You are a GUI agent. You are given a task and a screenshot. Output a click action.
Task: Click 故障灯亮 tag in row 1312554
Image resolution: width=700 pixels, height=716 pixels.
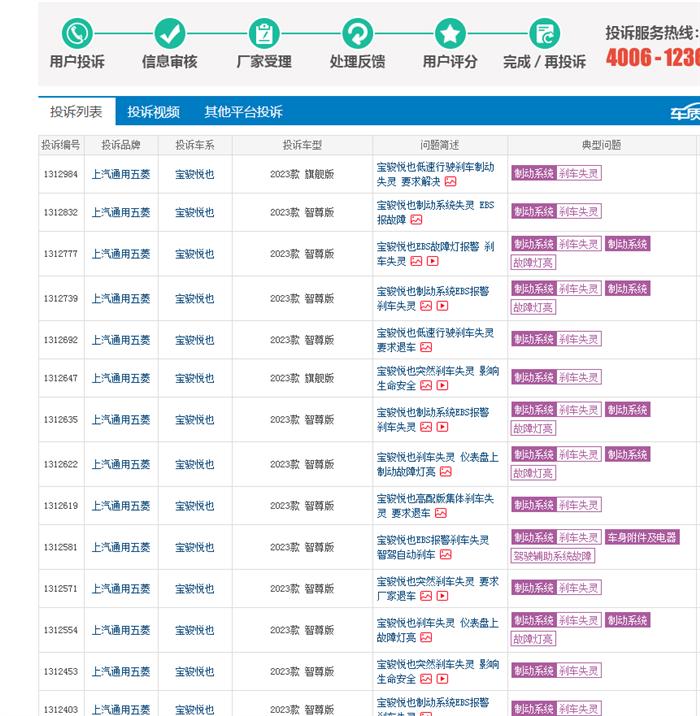click(x=533, y=639)
